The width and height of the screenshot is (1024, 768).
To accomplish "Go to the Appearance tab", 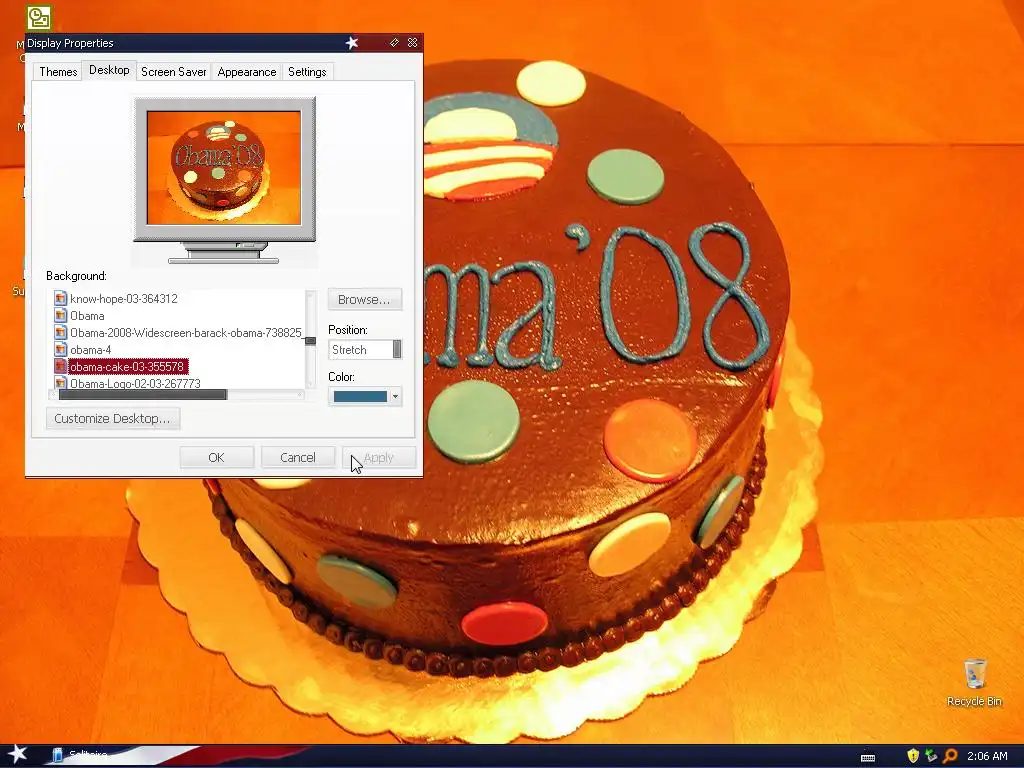I will click(x=247, y=72).
